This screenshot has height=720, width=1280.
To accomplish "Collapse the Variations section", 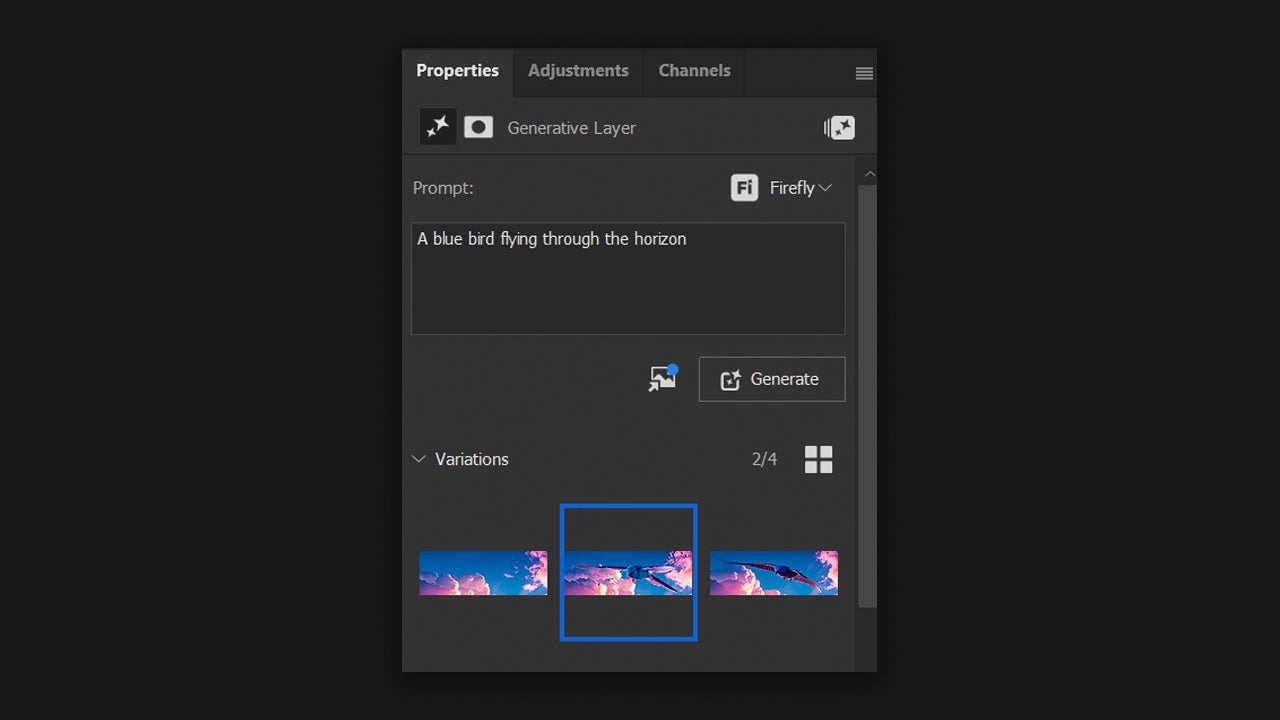I will 419,459.
